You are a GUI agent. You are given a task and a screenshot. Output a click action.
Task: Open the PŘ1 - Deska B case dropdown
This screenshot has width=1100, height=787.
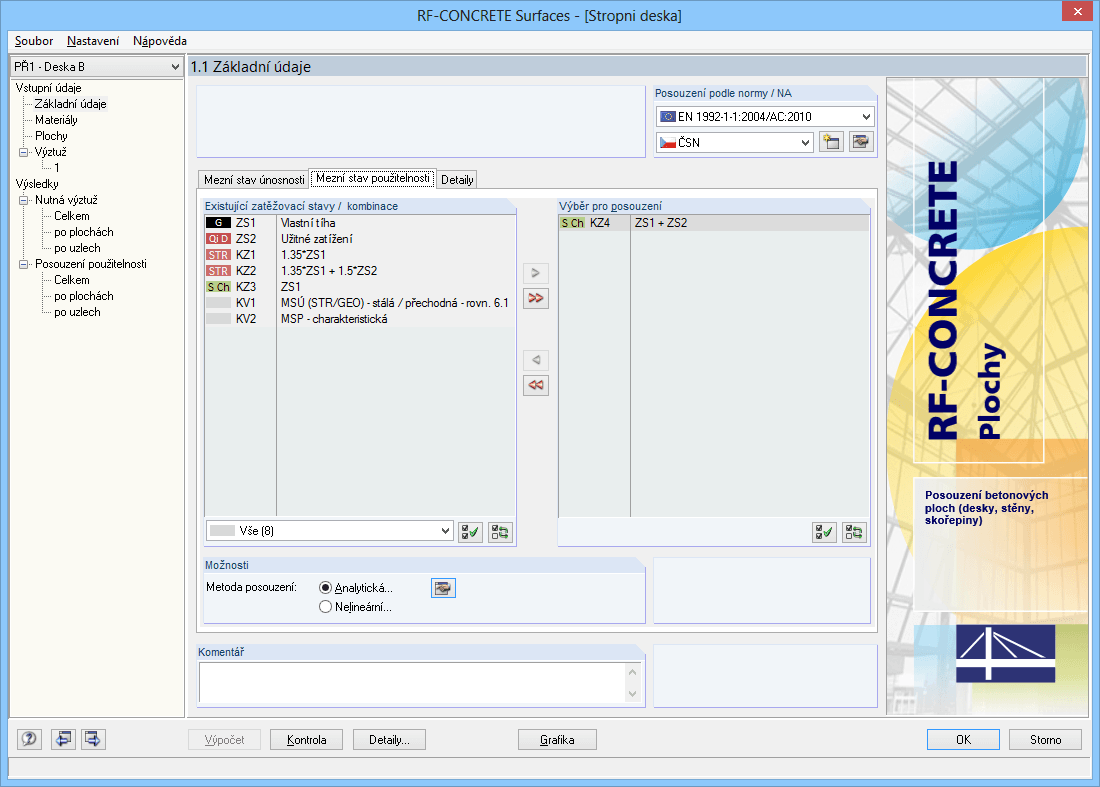97,67
